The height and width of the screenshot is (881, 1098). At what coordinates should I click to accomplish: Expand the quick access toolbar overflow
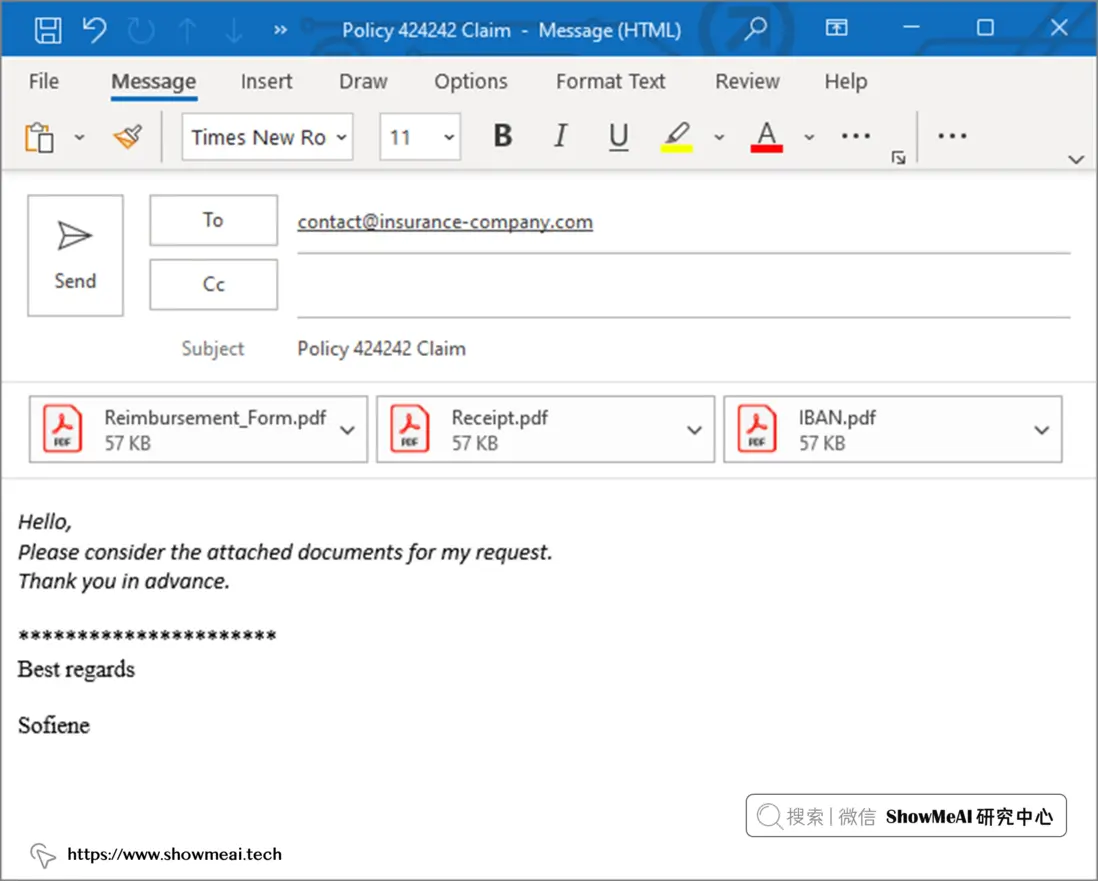[280, 30]
